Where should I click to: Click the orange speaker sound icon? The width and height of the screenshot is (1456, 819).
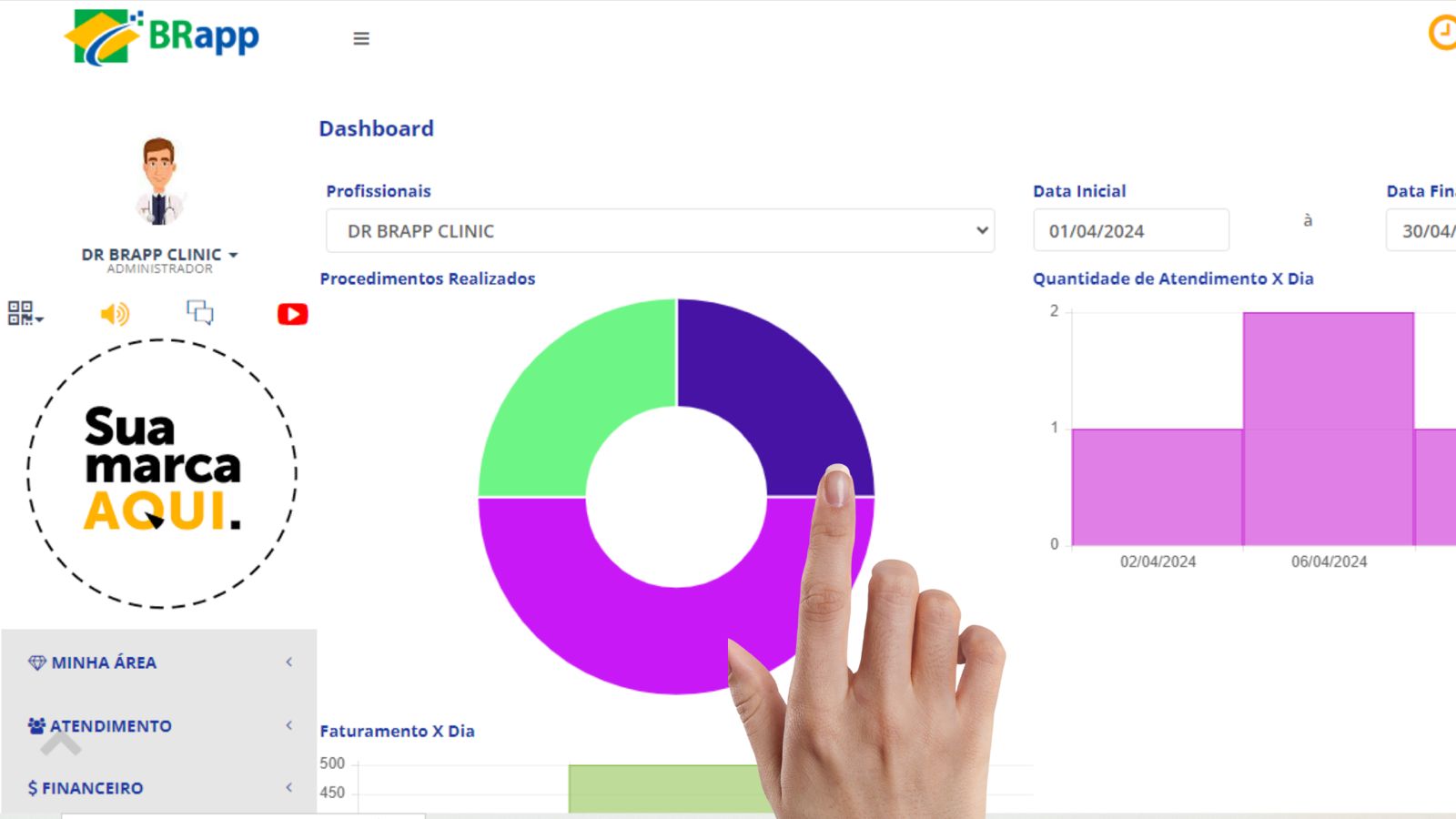[x=115, y=314]
